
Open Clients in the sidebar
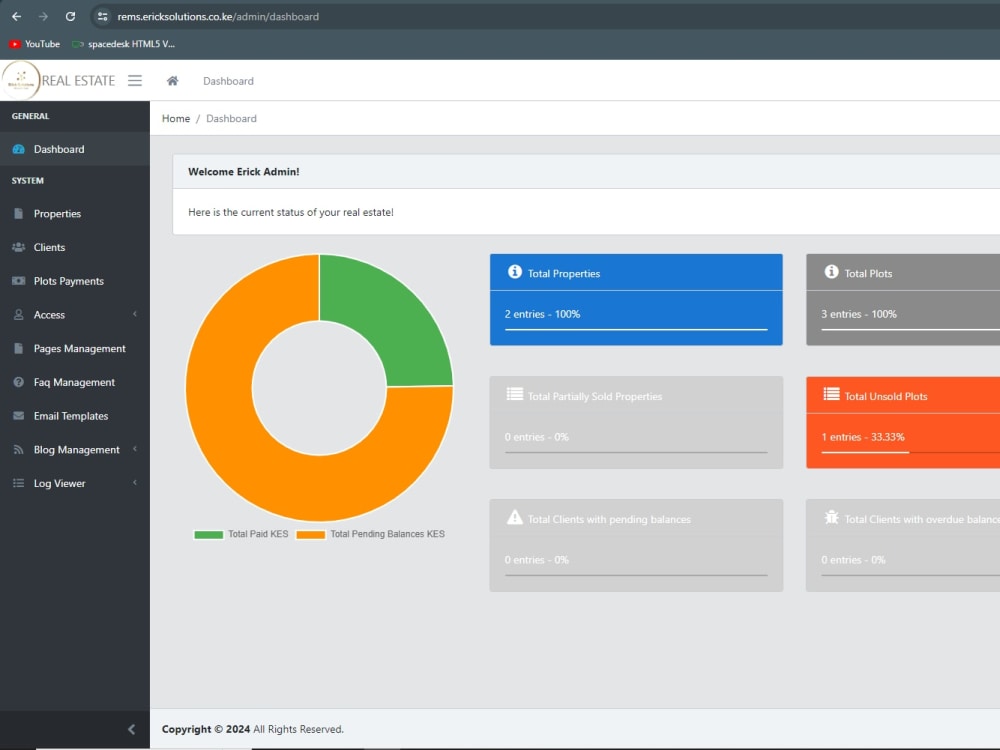coord(75,247)
